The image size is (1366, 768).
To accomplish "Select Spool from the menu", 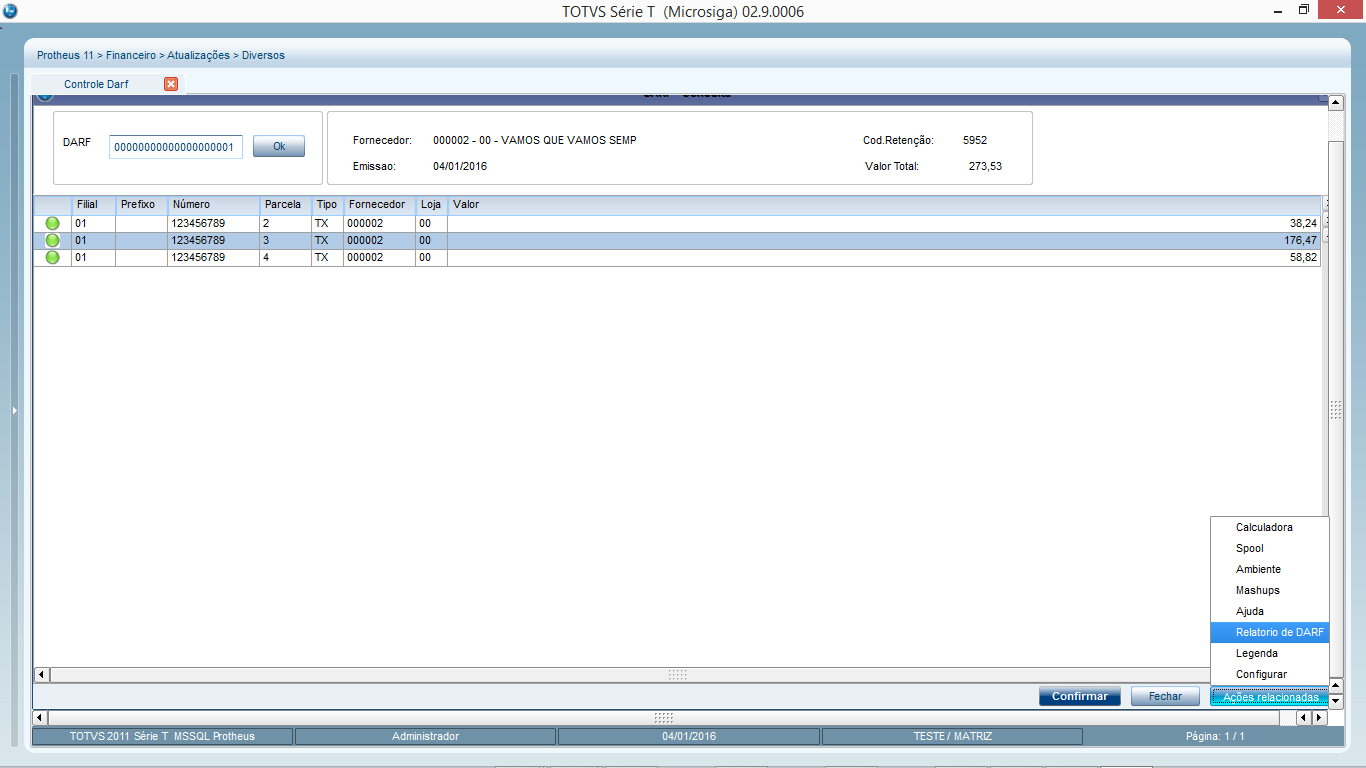I will [x=1269, y=548].
